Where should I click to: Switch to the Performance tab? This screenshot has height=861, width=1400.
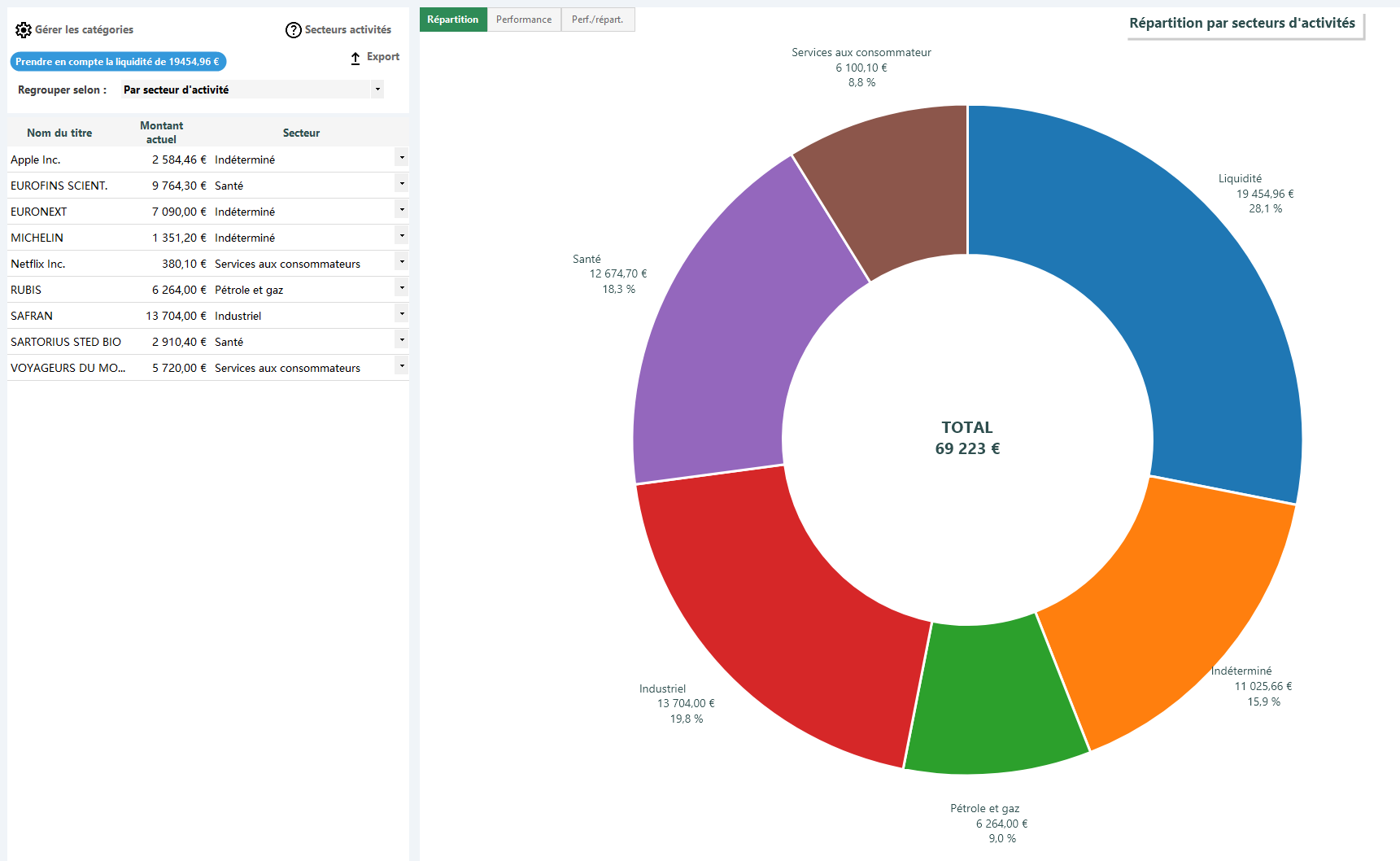[524, 20]
